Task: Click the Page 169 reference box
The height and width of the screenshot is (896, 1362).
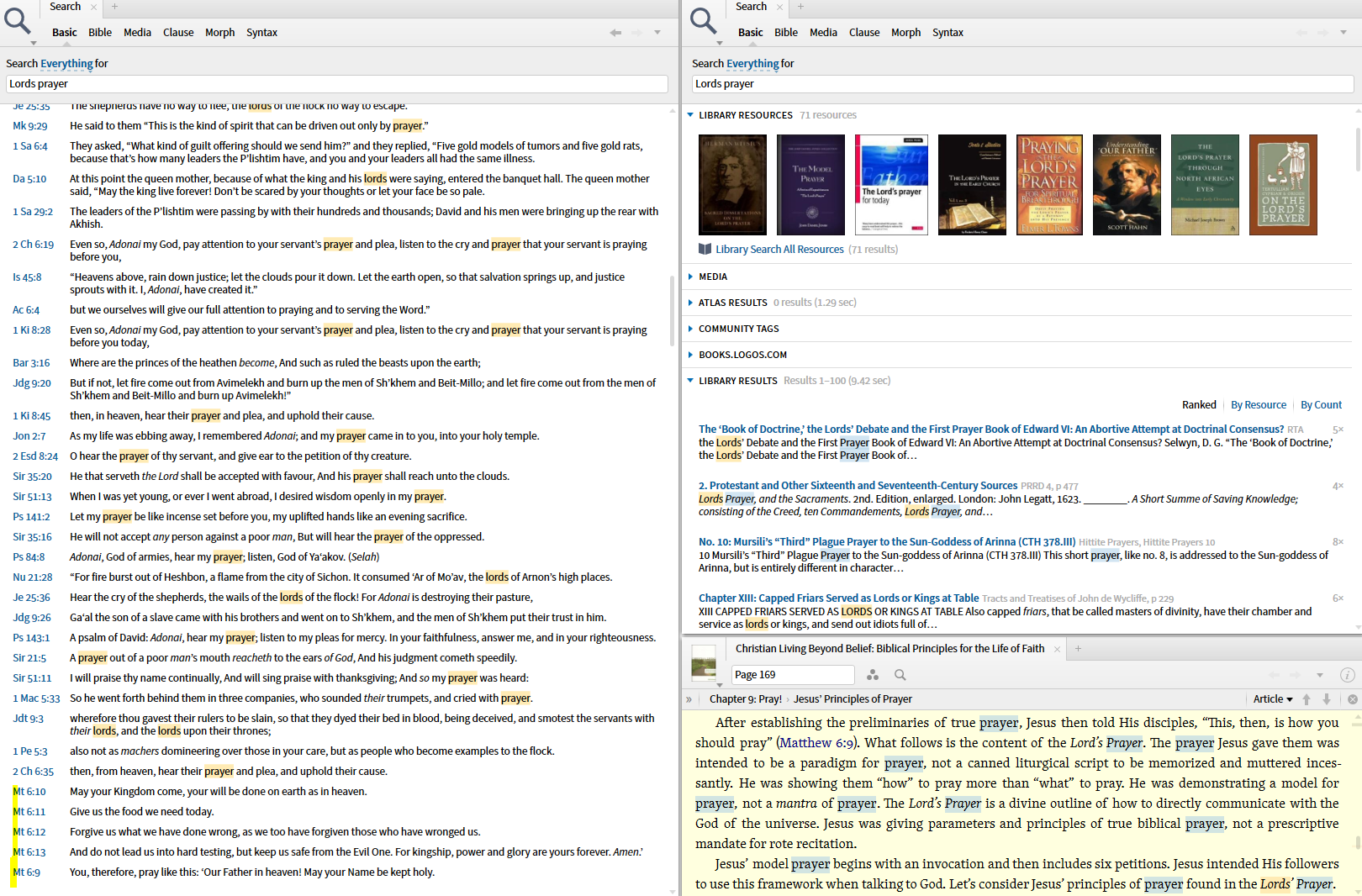Action: point(793,675)
